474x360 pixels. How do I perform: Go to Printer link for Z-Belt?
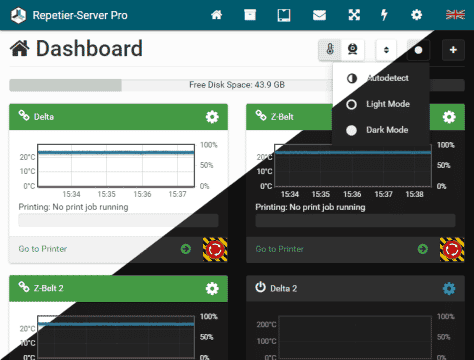[280, 249]
